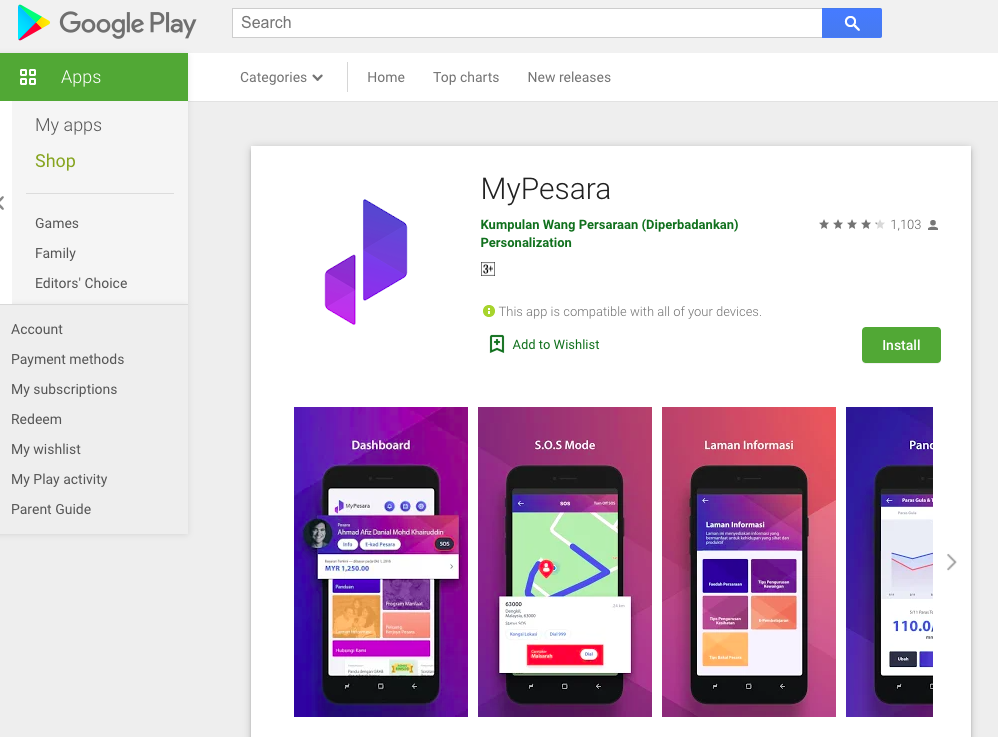
Task: Open the Categories dropdown
Action: tap(281, 77)
